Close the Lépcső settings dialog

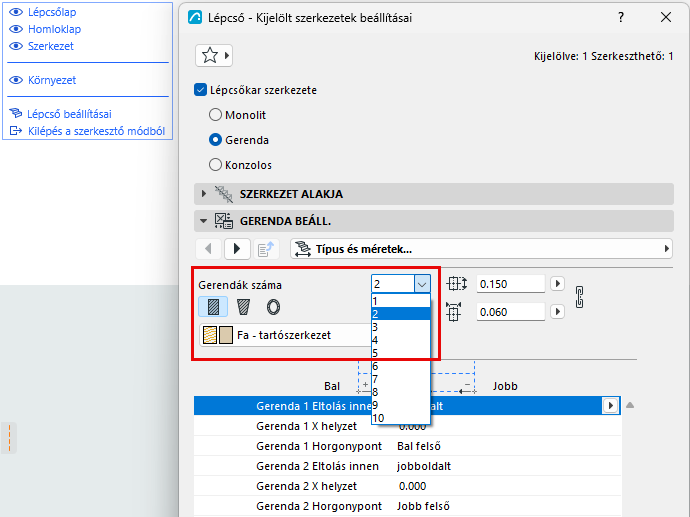666,18
